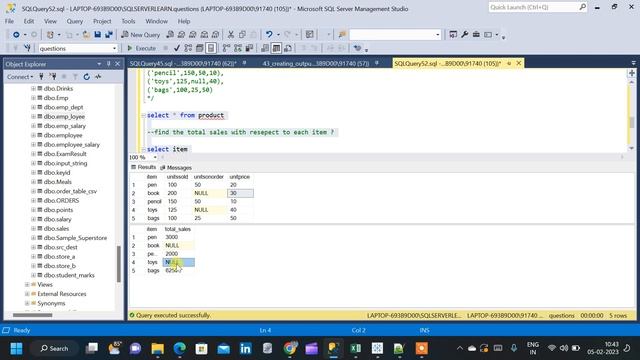Select the dbo.student_marks table
Viewport: 640px width, 360px height.
(69, 275)
